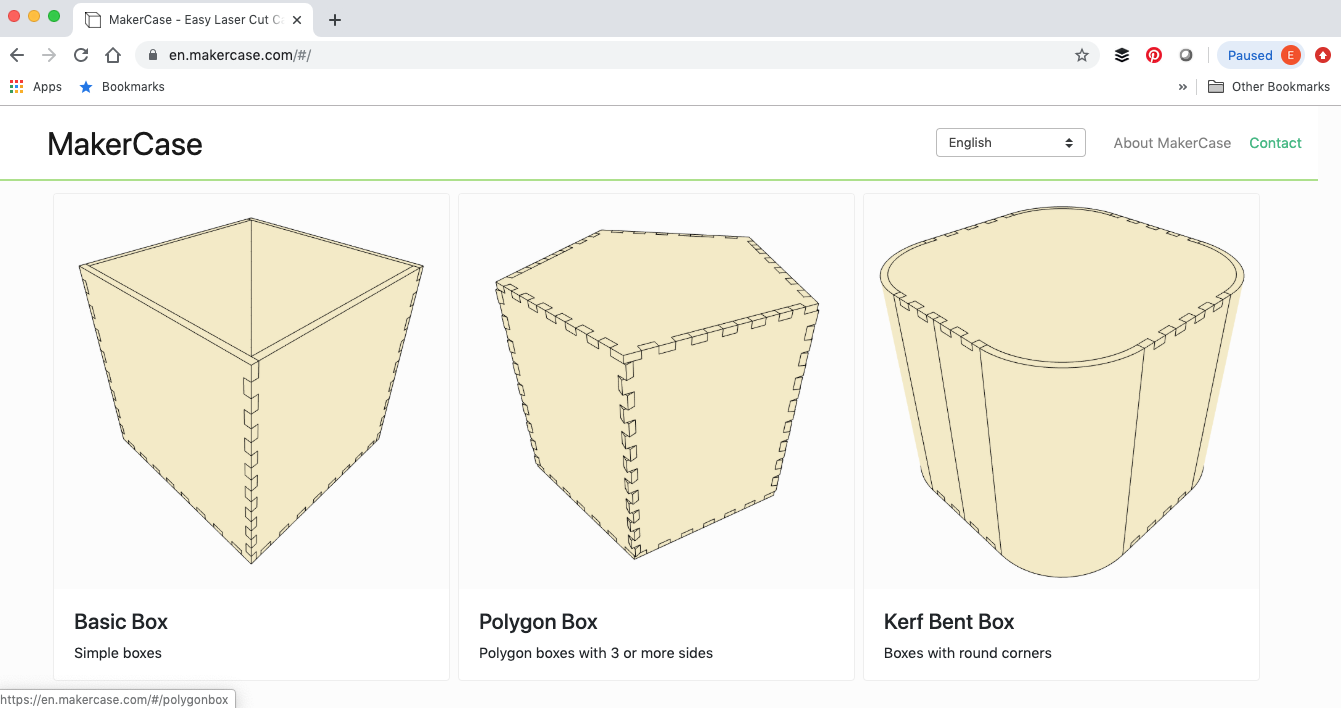The width and height of the screenshot is (1341, 708).
Task: Expand hidden bookmarks via the chevron
Action: point(1183,87)
